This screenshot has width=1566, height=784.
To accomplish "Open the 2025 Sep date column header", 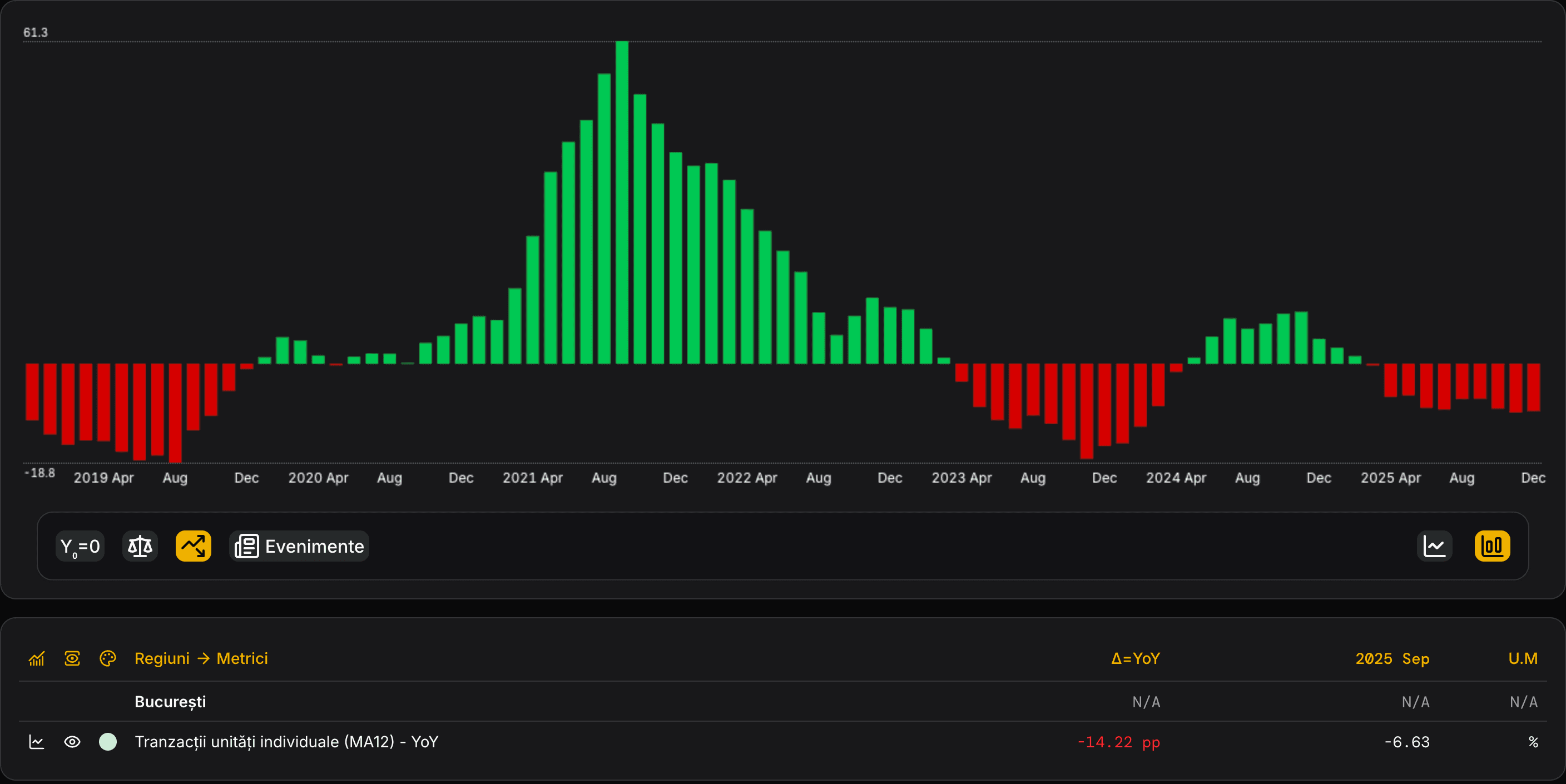I will click(x=1392, y=658).
